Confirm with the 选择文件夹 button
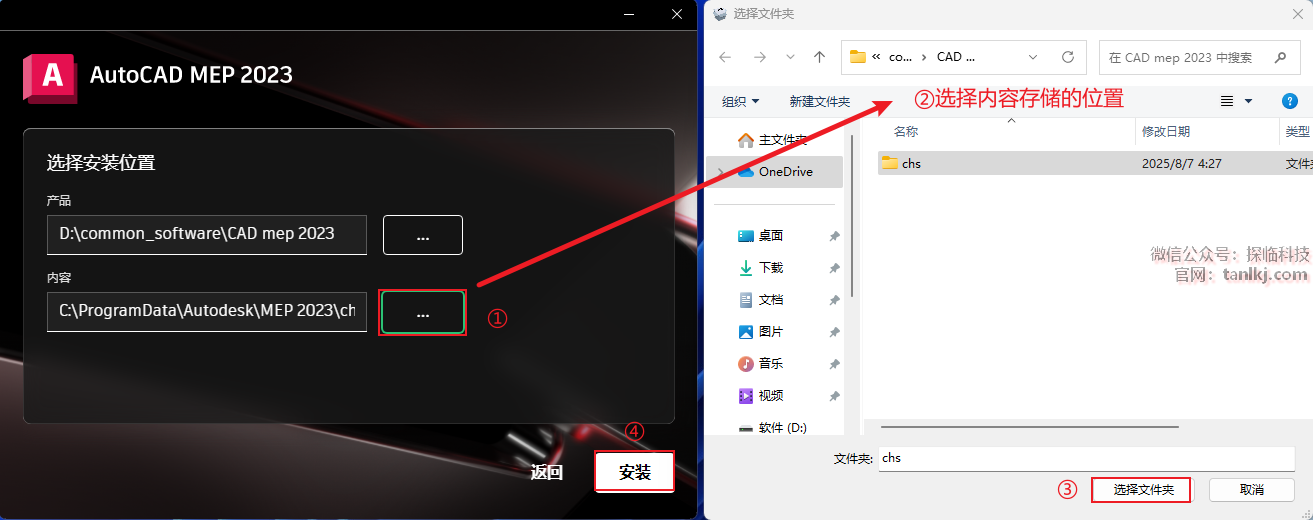Viewport: 1313px width, 520px height. tap(1141, 490)
